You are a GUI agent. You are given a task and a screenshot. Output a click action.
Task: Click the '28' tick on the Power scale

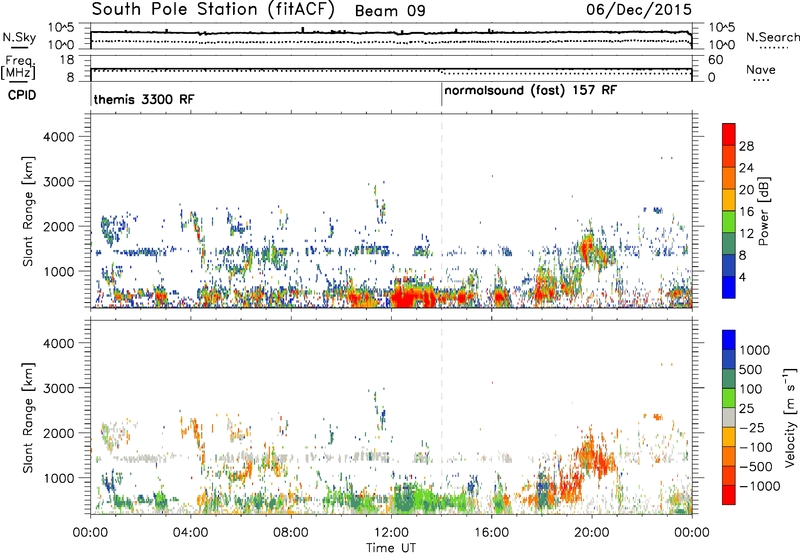746,146
